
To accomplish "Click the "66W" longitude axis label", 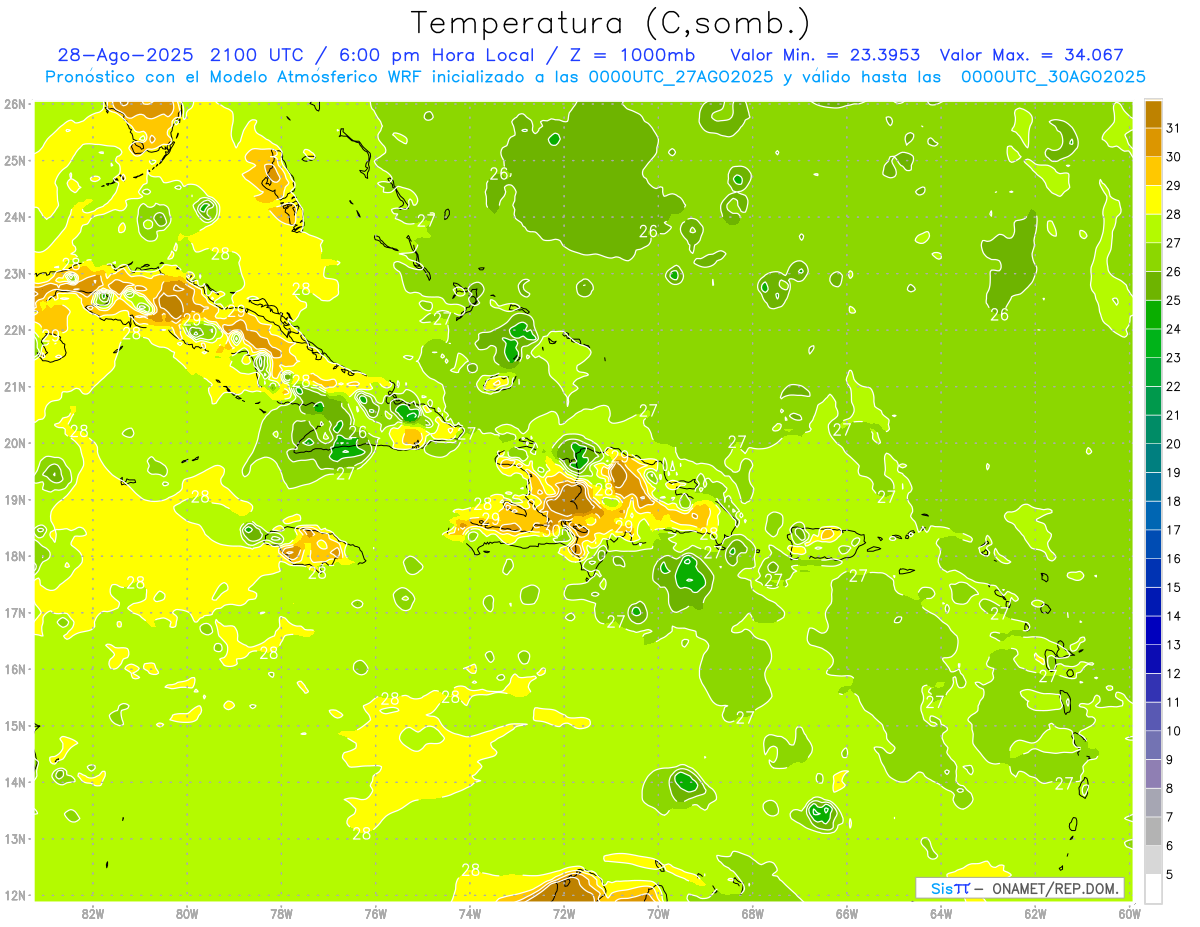I will 847,913.
